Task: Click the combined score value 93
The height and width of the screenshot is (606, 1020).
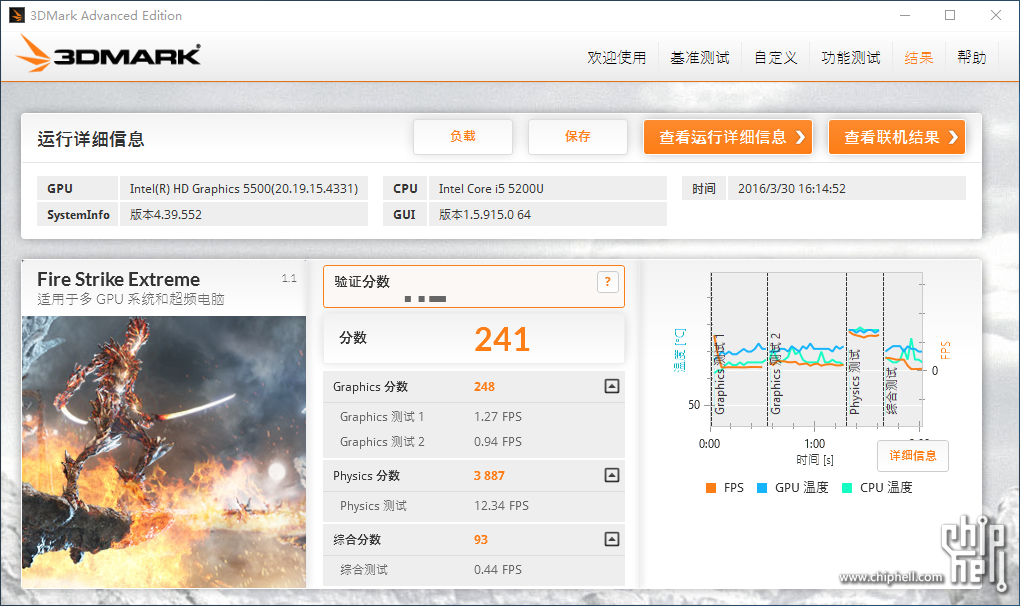Action: (x=481, y=539)
